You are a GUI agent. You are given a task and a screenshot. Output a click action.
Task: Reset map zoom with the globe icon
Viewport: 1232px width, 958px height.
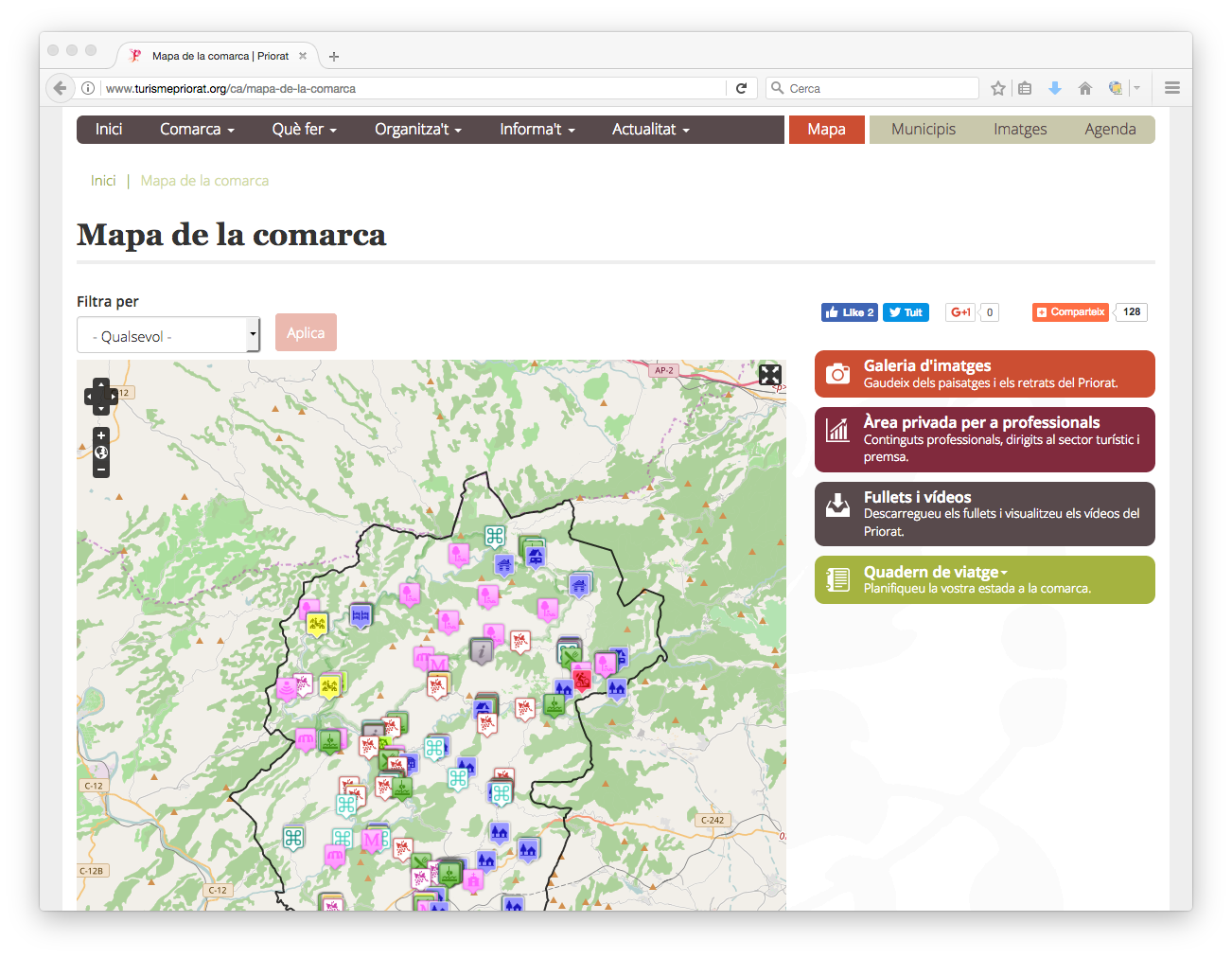coord(101,452)
